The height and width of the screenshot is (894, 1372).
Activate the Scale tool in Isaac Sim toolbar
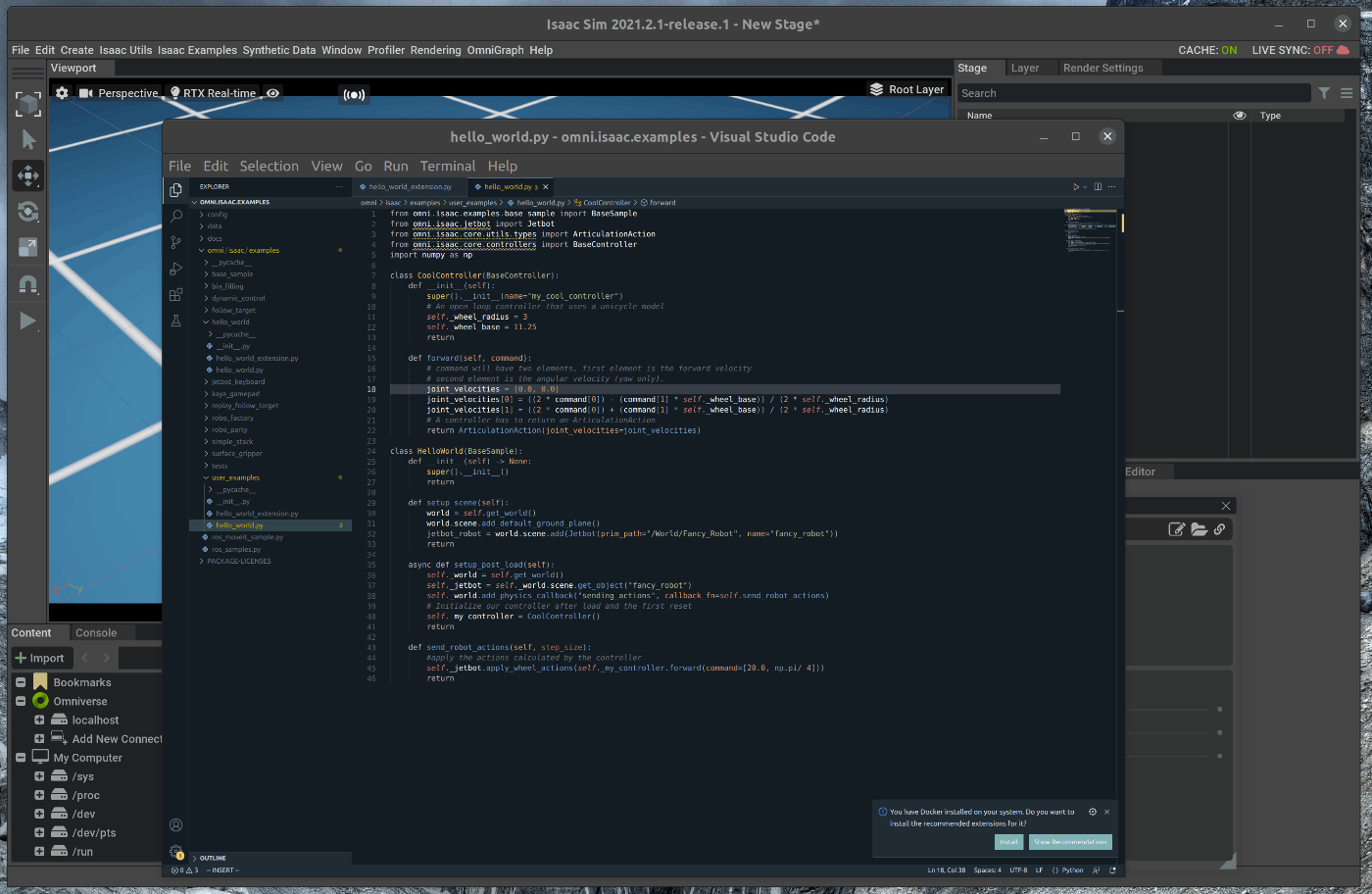click(28, 248)
